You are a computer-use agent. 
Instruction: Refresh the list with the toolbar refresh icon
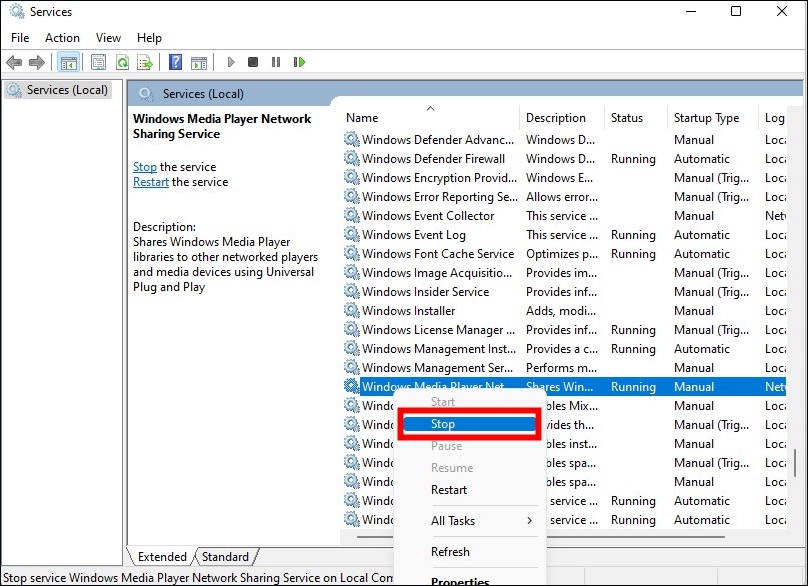pyautogui.click(x=122, y=62)
